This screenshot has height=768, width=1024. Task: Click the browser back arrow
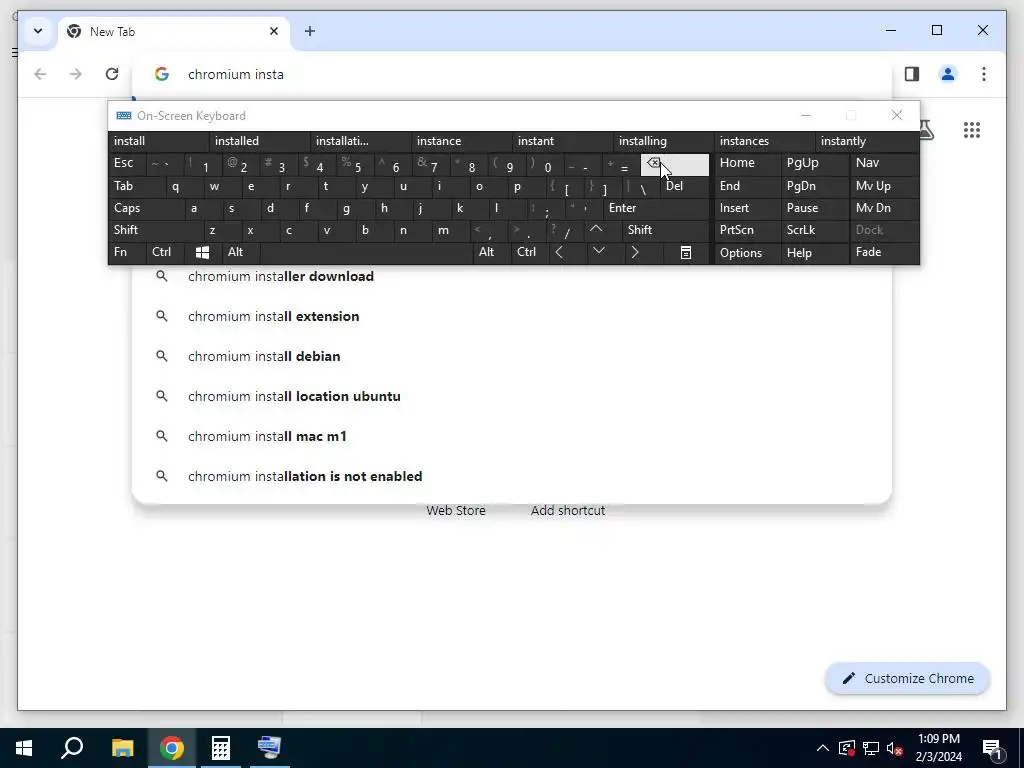(x=40, y=74)
